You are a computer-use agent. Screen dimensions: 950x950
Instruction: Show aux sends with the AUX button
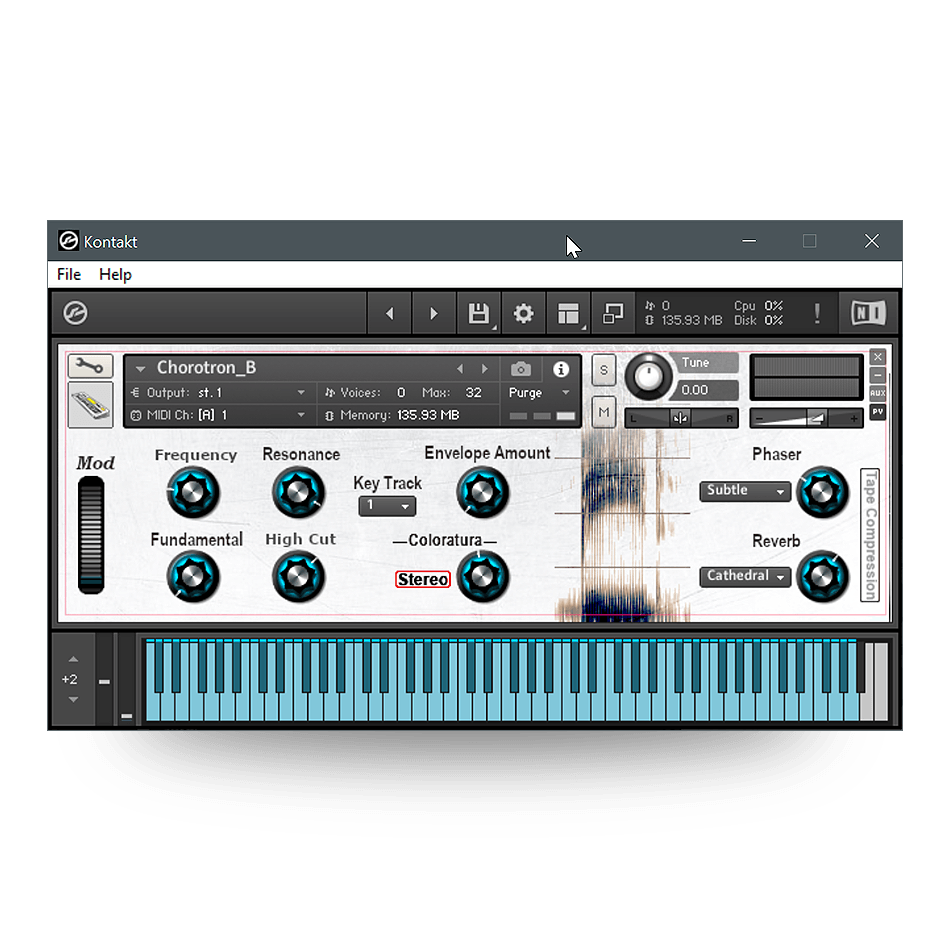[x=877, y=393]
